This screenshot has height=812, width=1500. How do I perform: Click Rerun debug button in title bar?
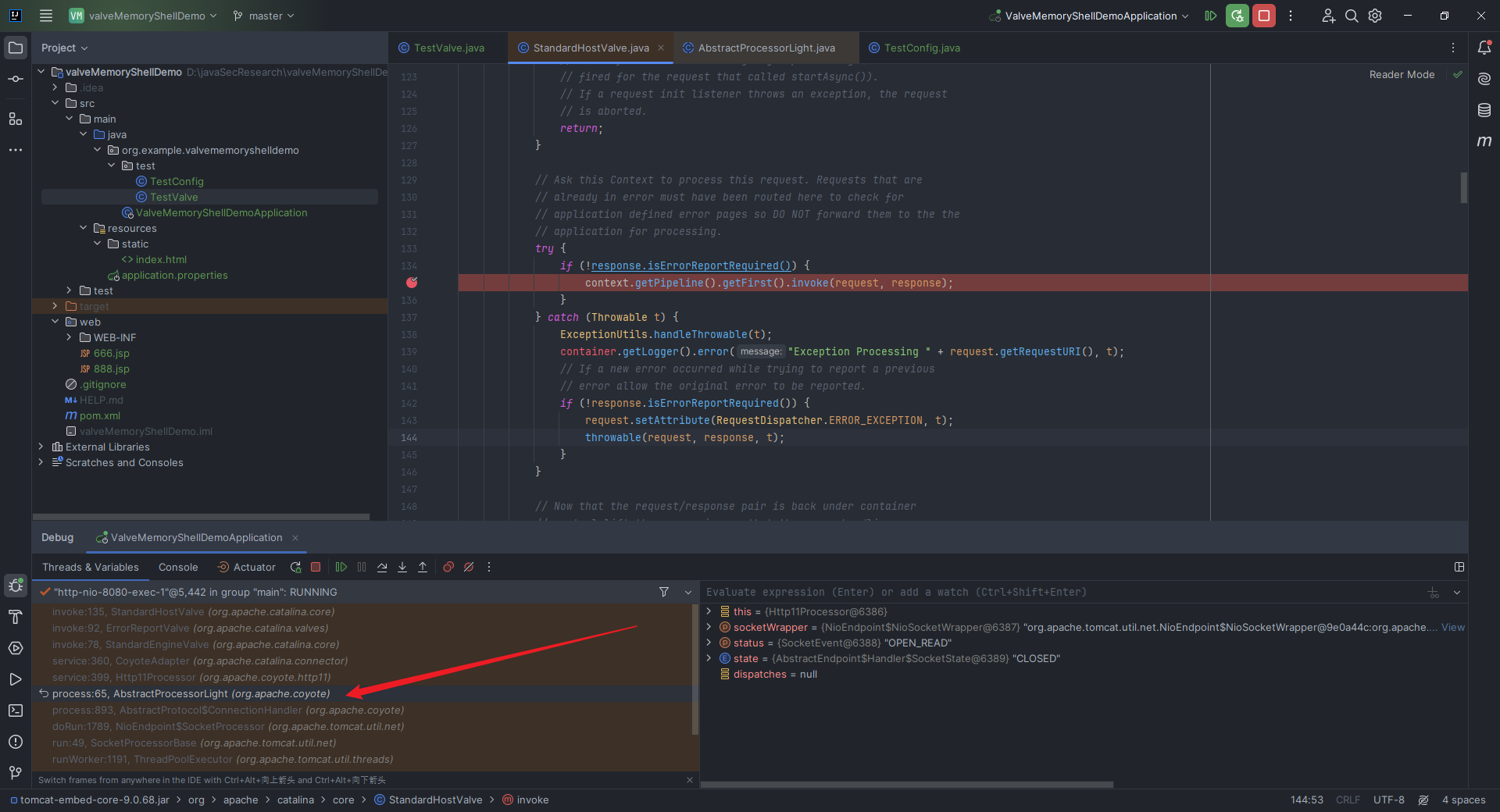pos(1237,16)
